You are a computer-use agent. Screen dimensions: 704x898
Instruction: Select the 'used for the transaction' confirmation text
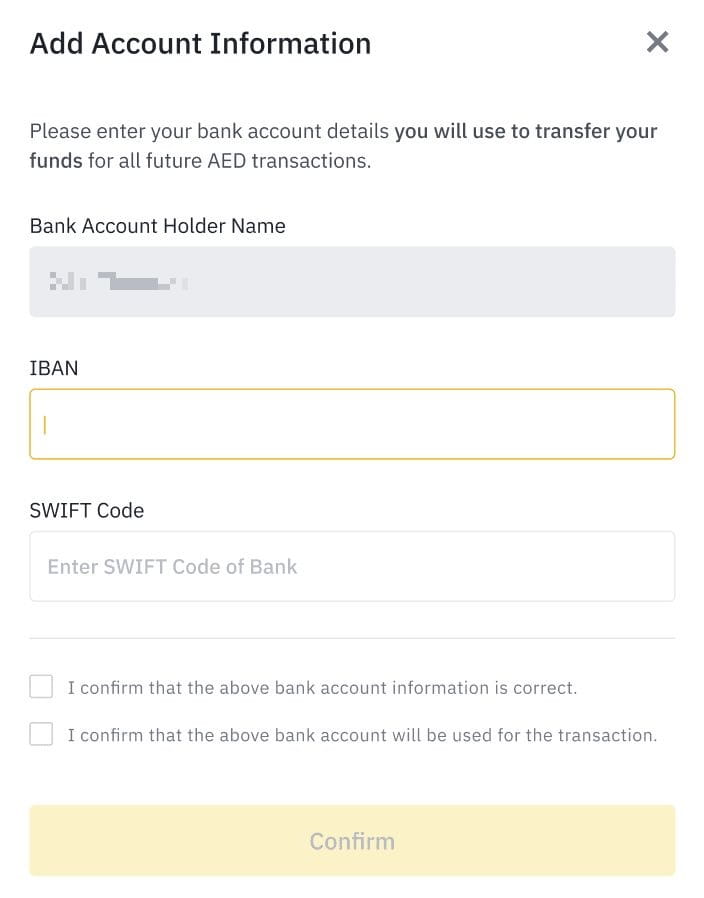pyautogui.click(x=362, y=735)
